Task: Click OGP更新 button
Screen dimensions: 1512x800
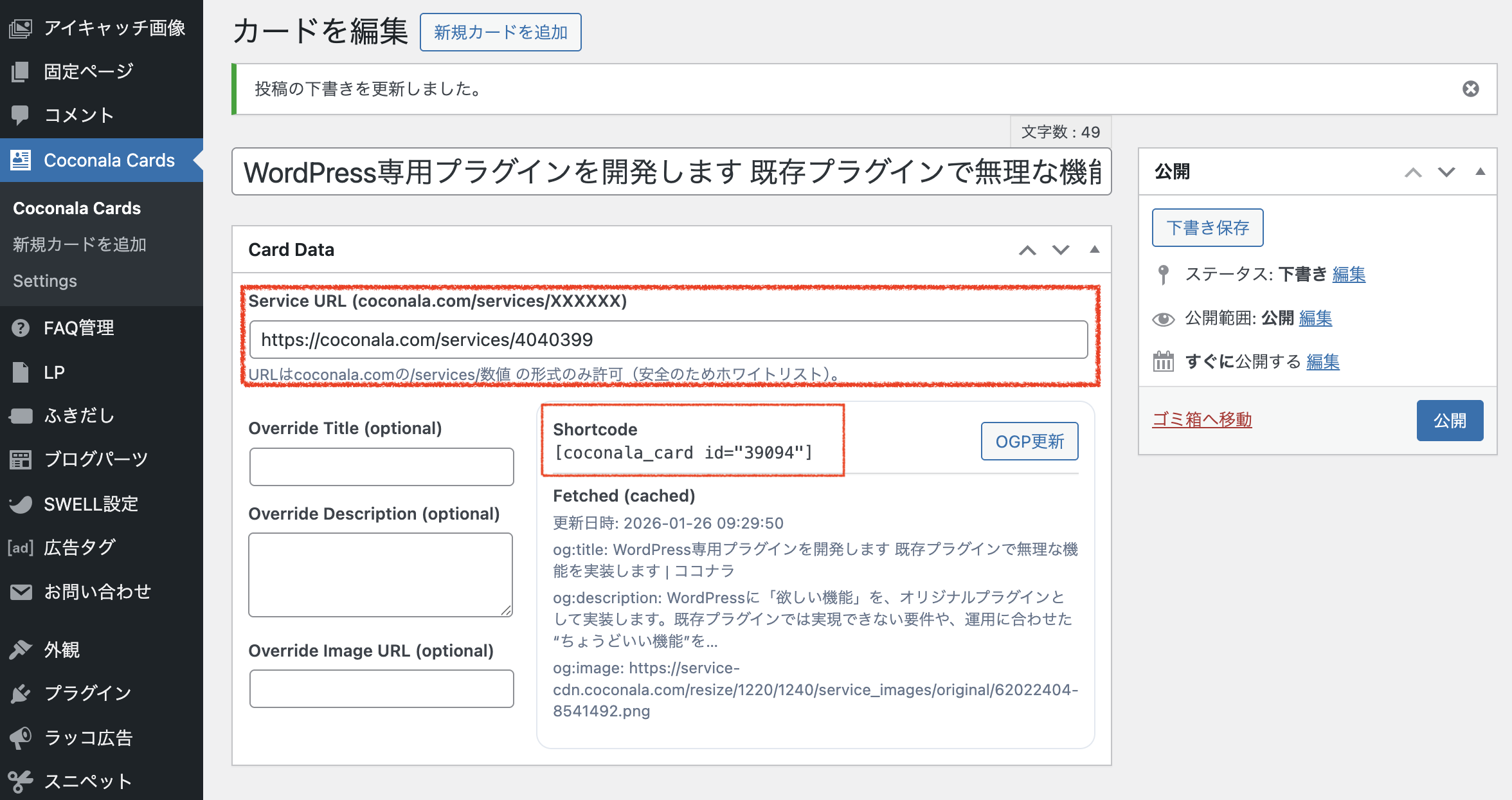Action: (1029, 441)
